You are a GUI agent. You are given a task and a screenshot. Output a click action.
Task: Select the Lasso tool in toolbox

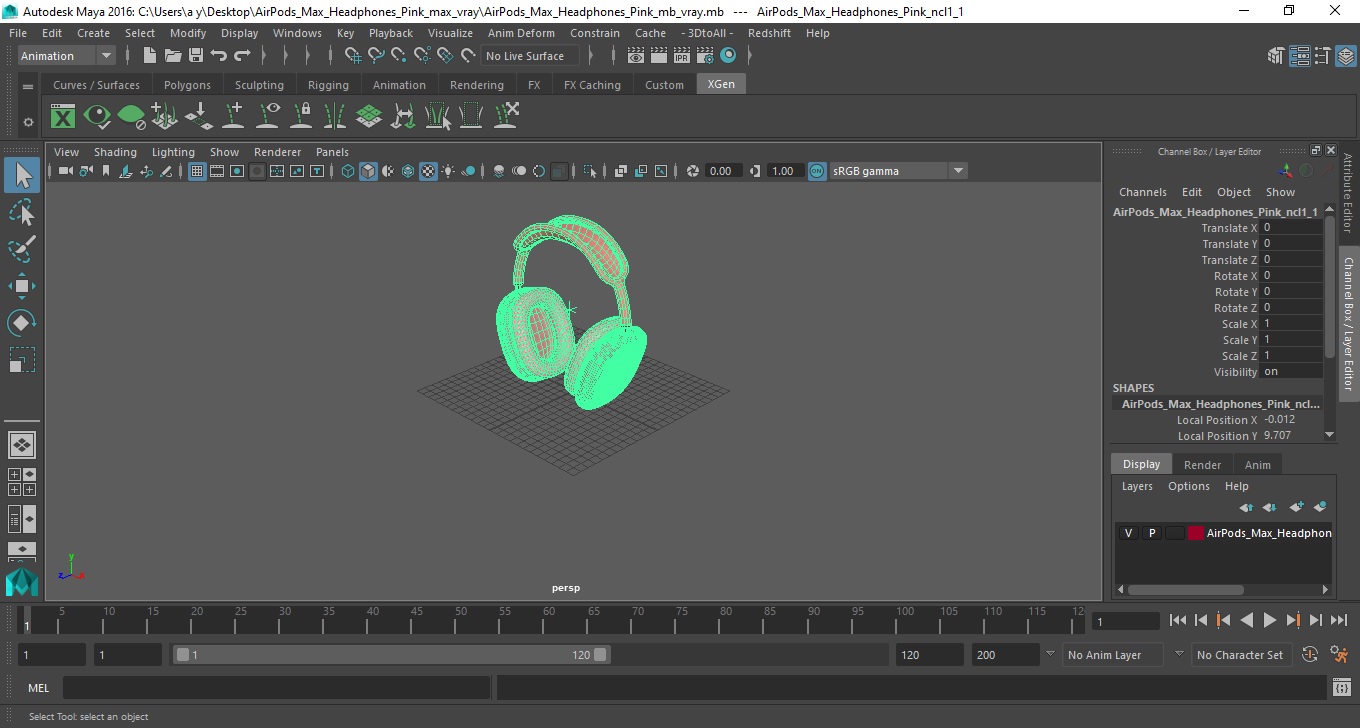tap(22, 212)
